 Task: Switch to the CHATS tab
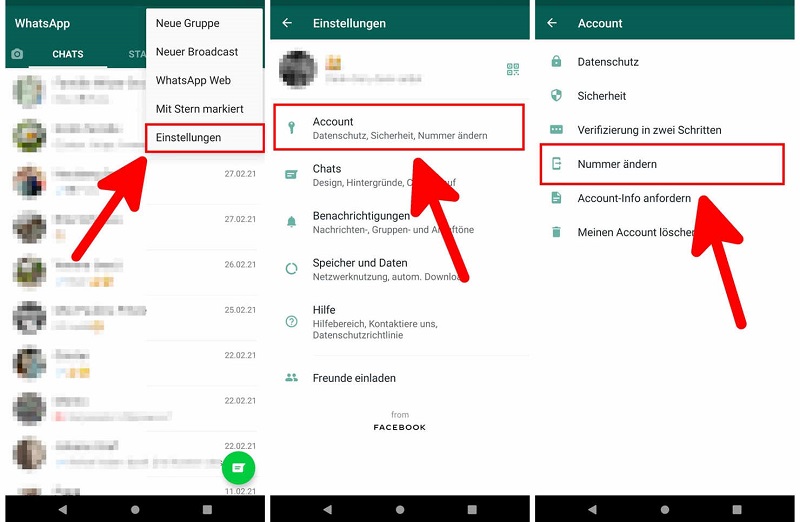pyautogui.click(x=68, y=54)
